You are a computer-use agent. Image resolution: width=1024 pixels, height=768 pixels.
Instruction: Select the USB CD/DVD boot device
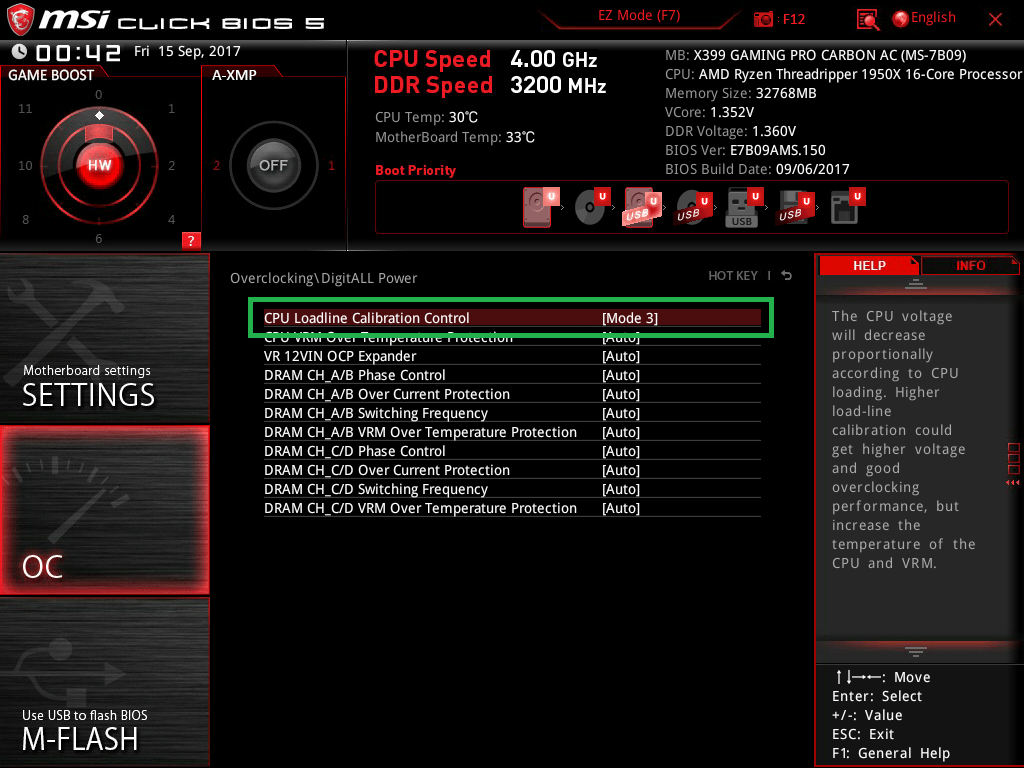pyautogui.click(x=692, y=208)
